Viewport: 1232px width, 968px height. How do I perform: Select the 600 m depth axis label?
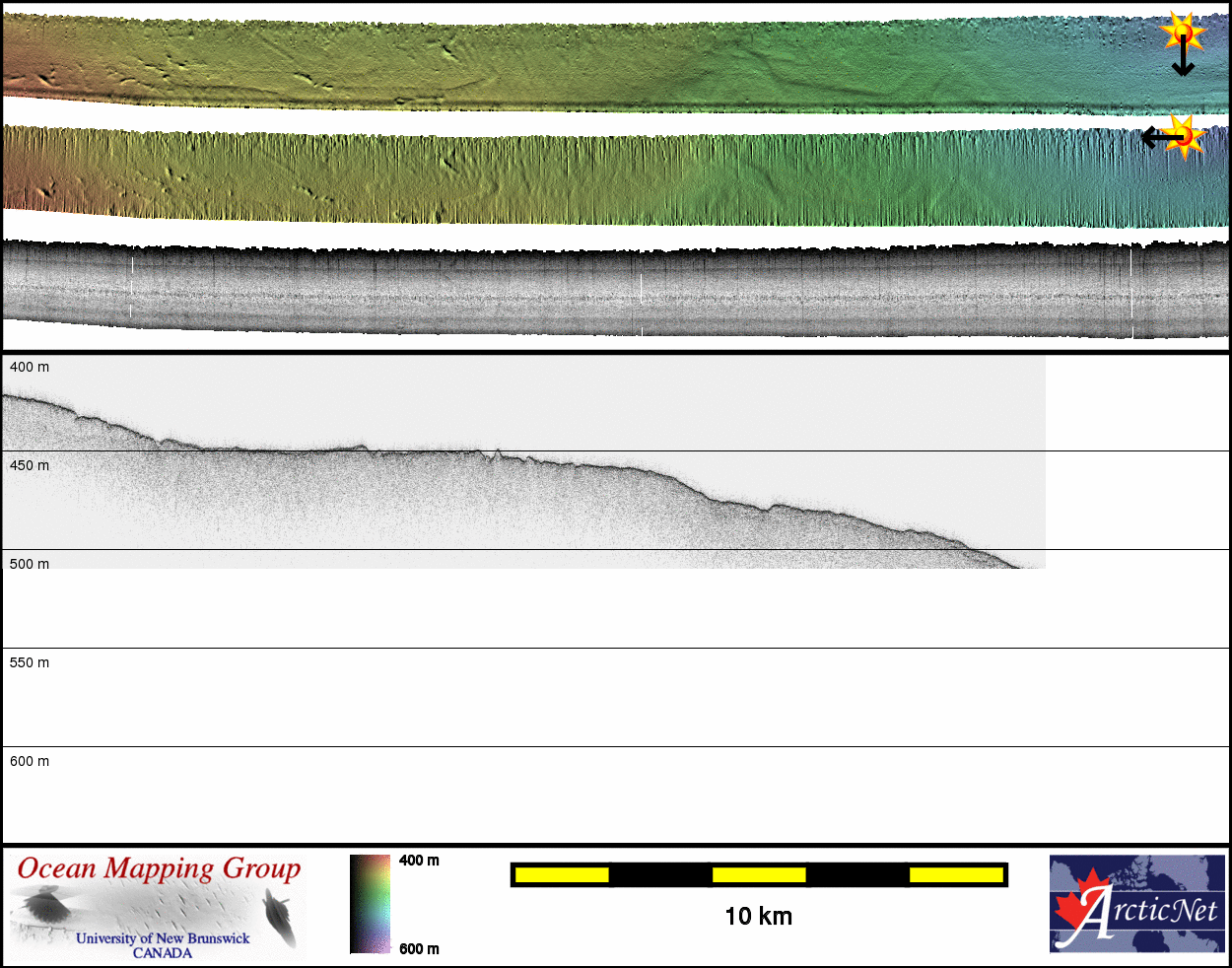pyautogui.click(x=30, y=761)
